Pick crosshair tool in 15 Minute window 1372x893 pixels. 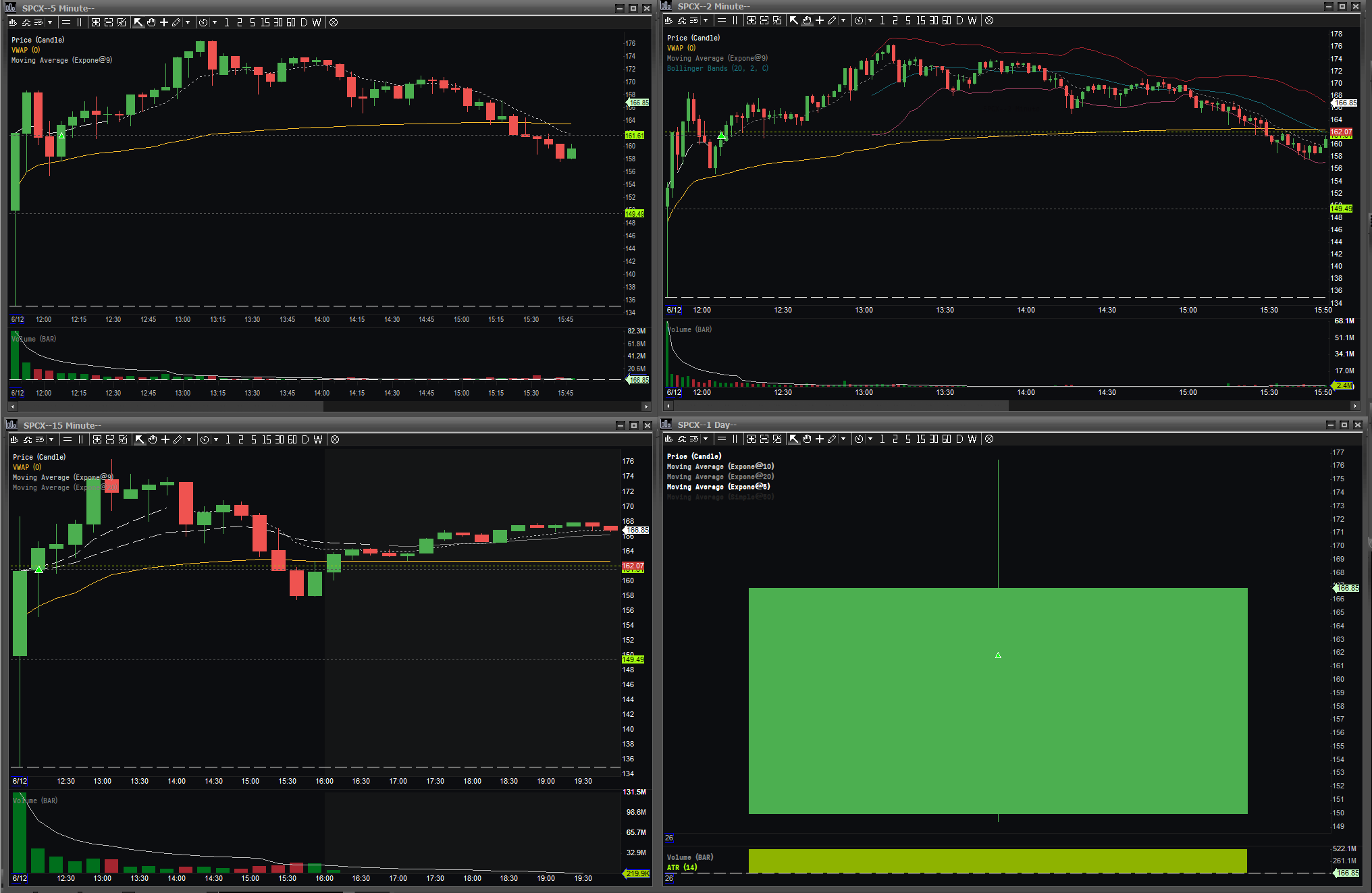[165, 439]
